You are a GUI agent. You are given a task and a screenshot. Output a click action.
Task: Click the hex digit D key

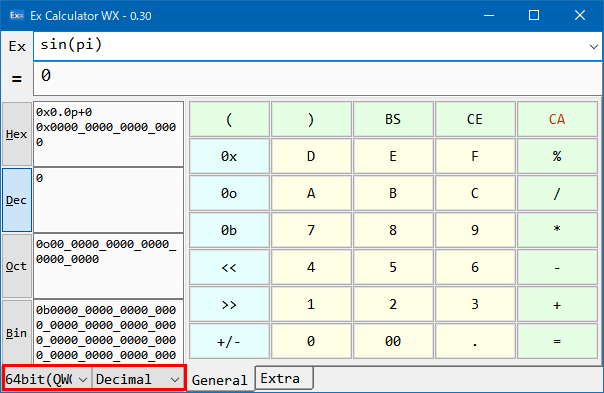click(311, 156)
